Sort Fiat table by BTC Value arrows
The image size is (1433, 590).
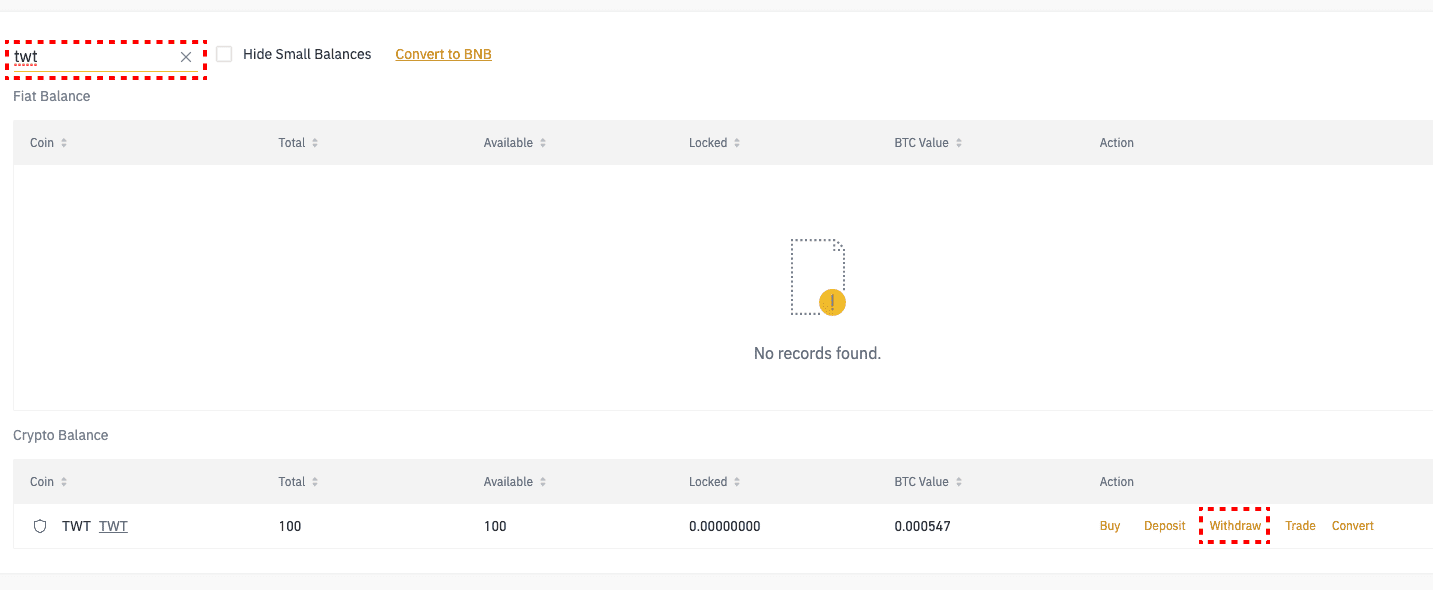[x=958, y=143]
